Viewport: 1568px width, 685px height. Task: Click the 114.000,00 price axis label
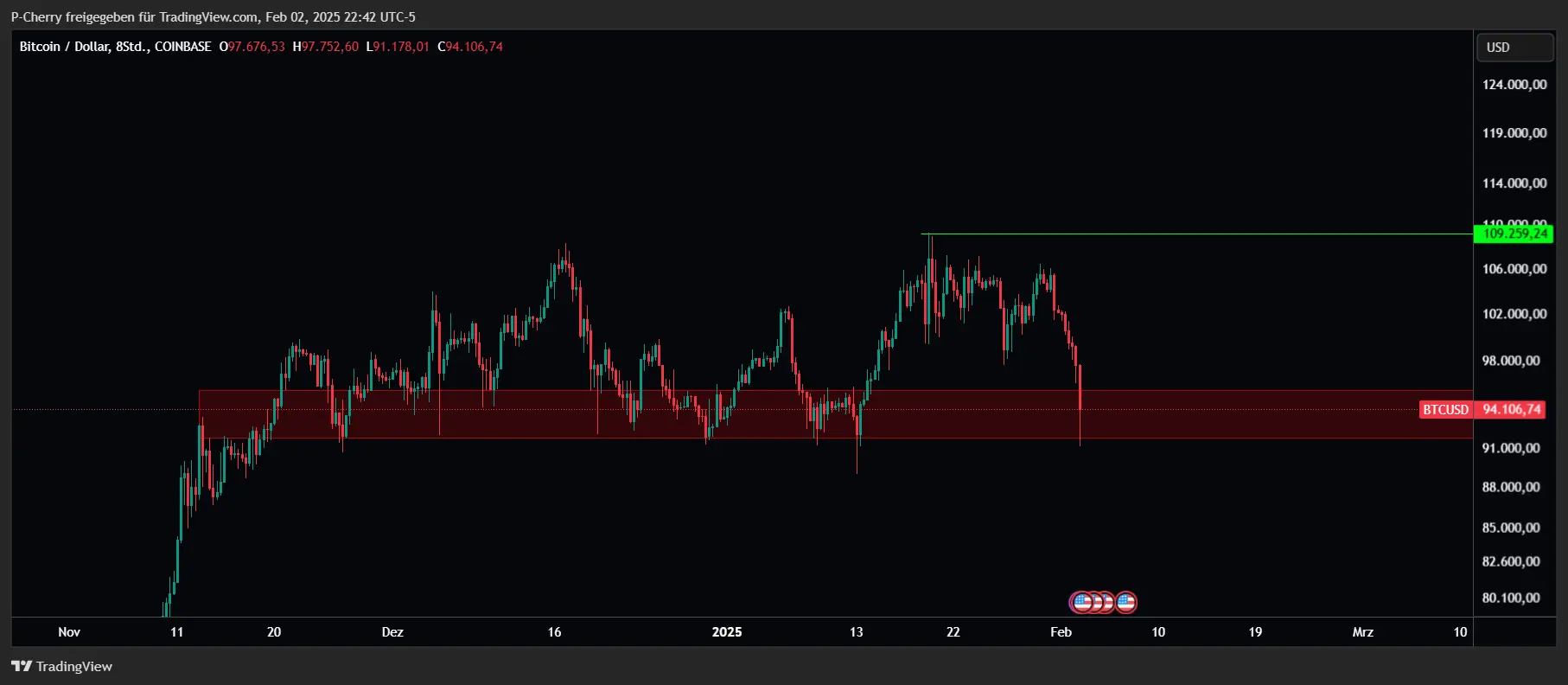coord(1514,183)
